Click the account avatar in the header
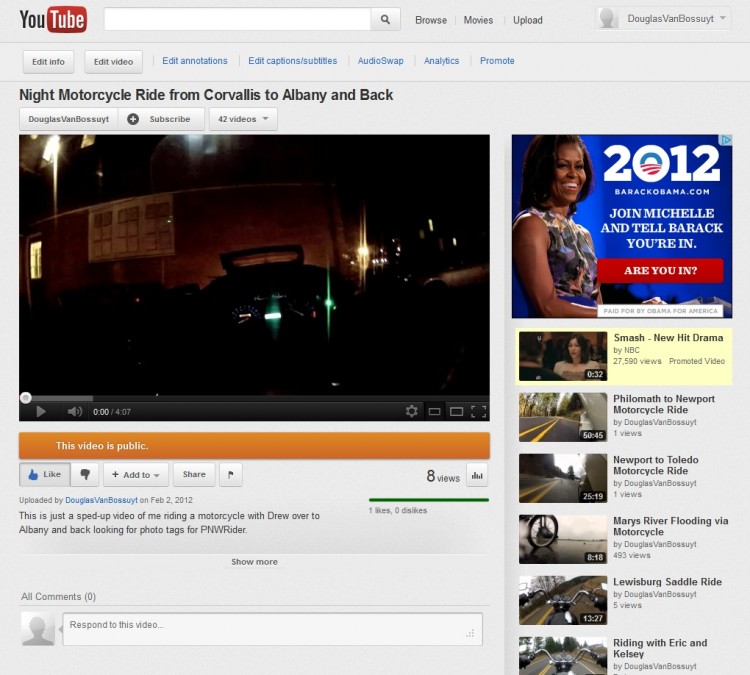750x675 pixels. [608, 19]
